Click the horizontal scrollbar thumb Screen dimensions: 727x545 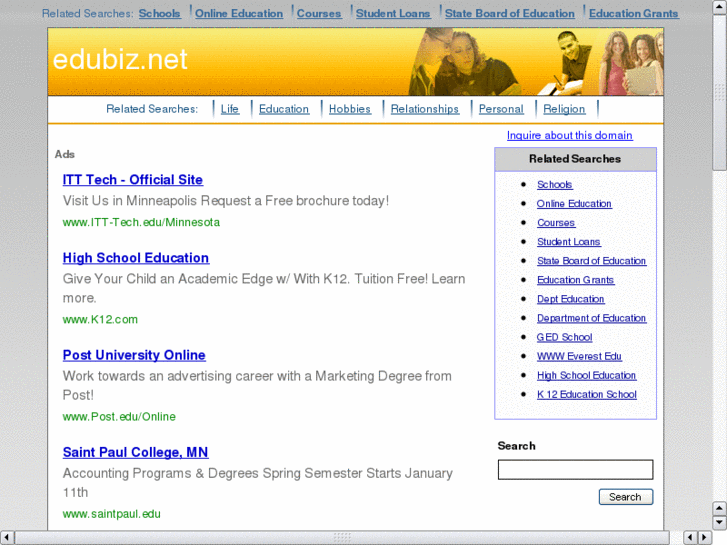[342, 538]
